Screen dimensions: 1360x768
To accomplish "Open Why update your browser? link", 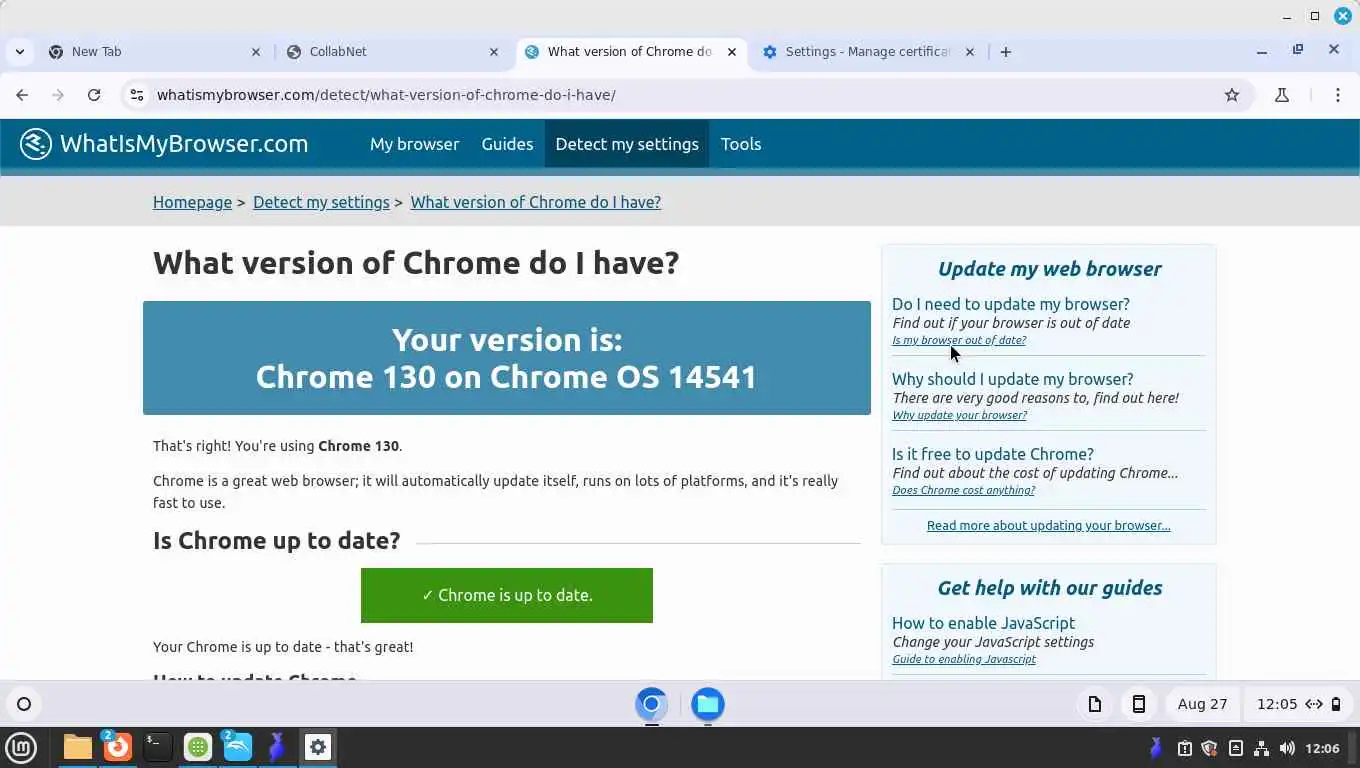I will click(959, 415).
